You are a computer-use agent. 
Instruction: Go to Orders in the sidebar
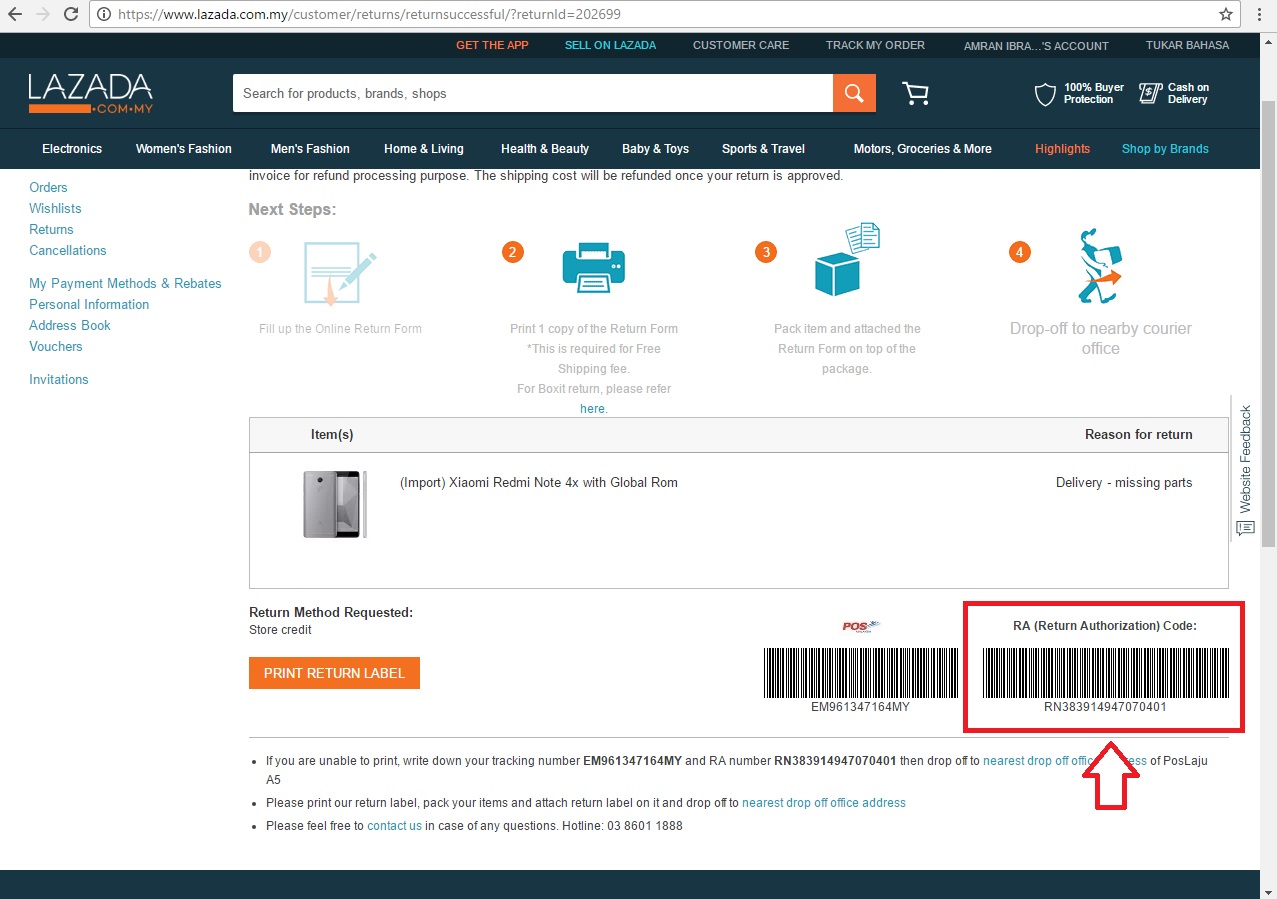tap(48, 187)
